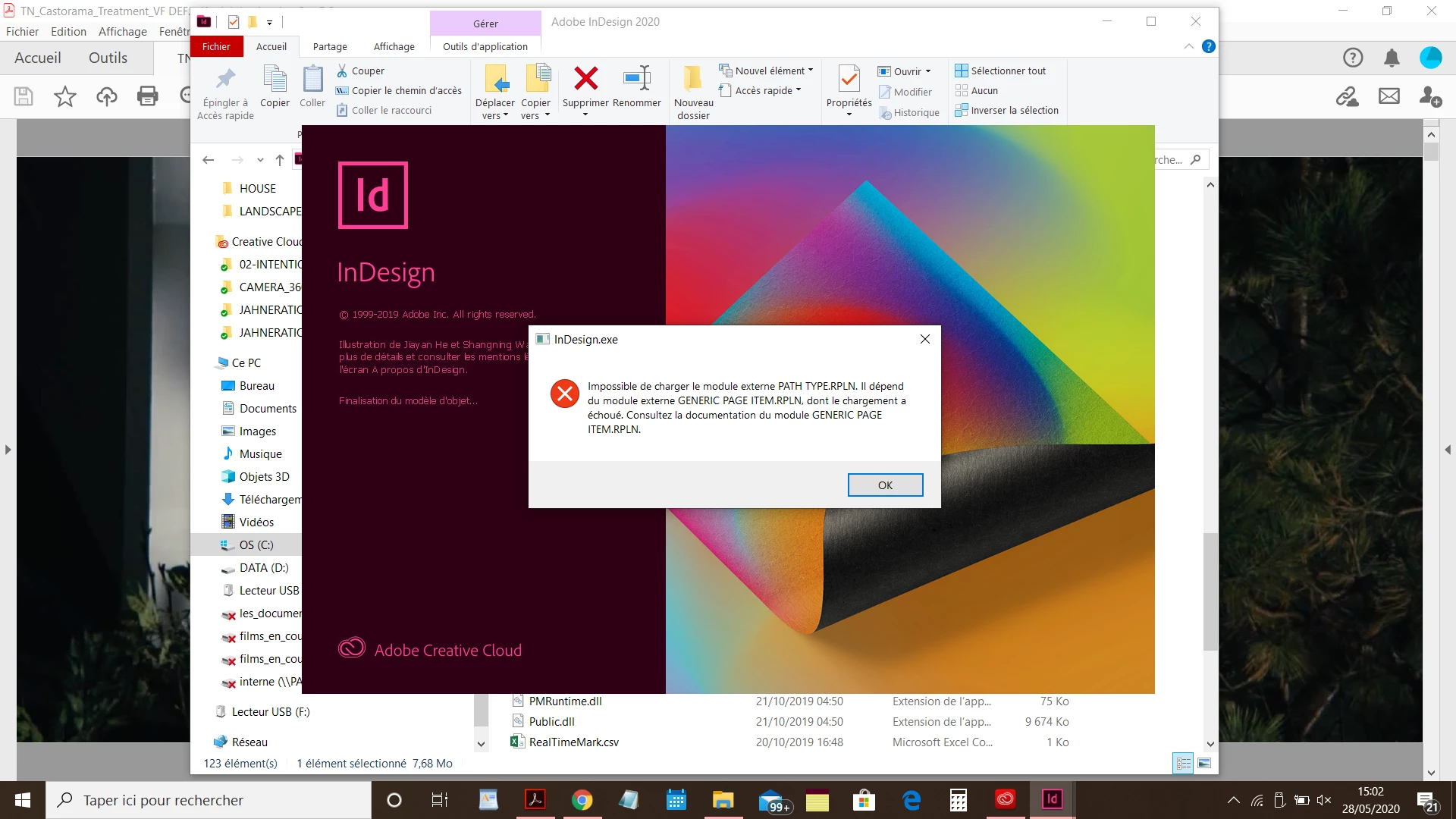
Task: Click the InDesign icon in taskbar
Action: pos(1052,799)
